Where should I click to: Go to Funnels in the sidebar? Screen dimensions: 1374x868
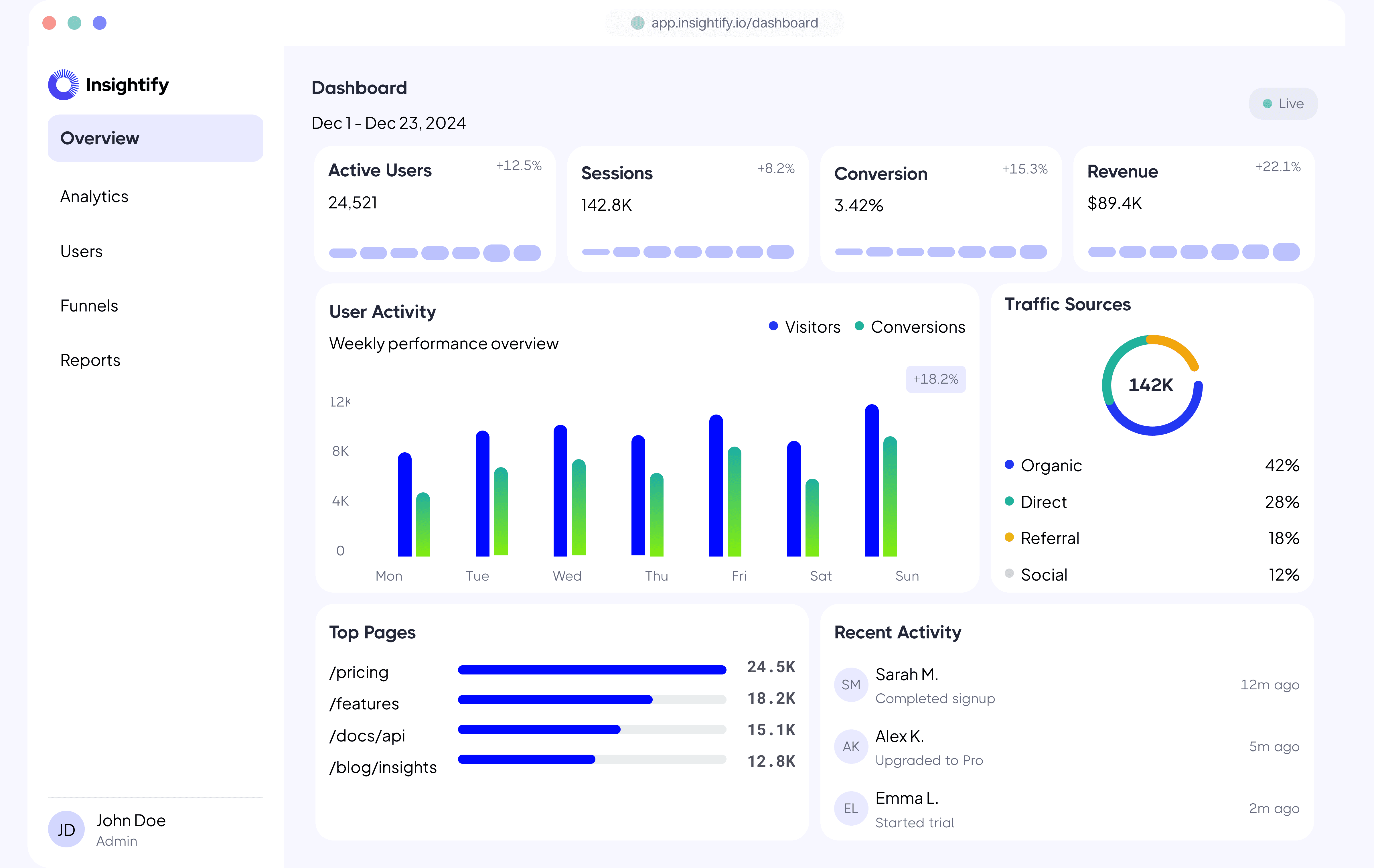tap(89, 306)
